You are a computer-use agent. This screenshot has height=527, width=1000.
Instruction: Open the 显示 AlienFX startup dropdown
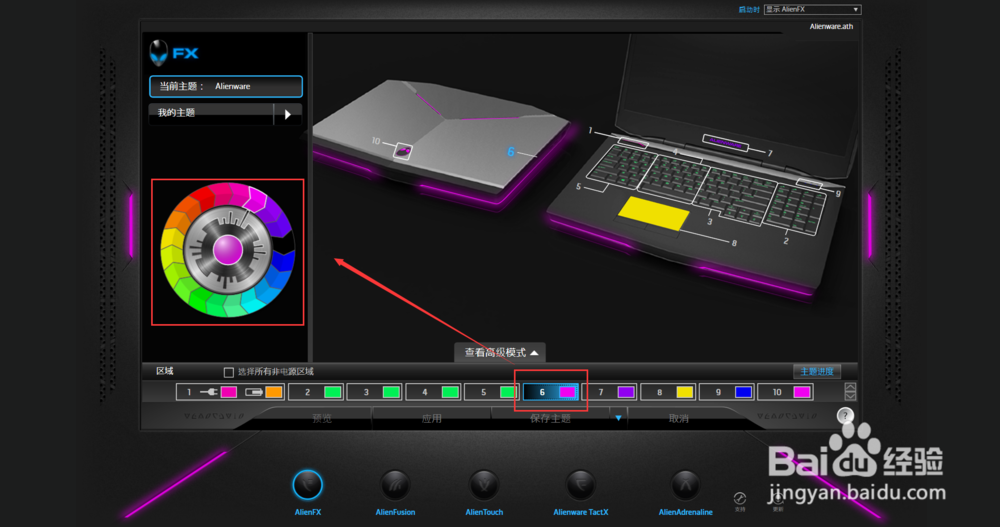(x=812, y=10)
